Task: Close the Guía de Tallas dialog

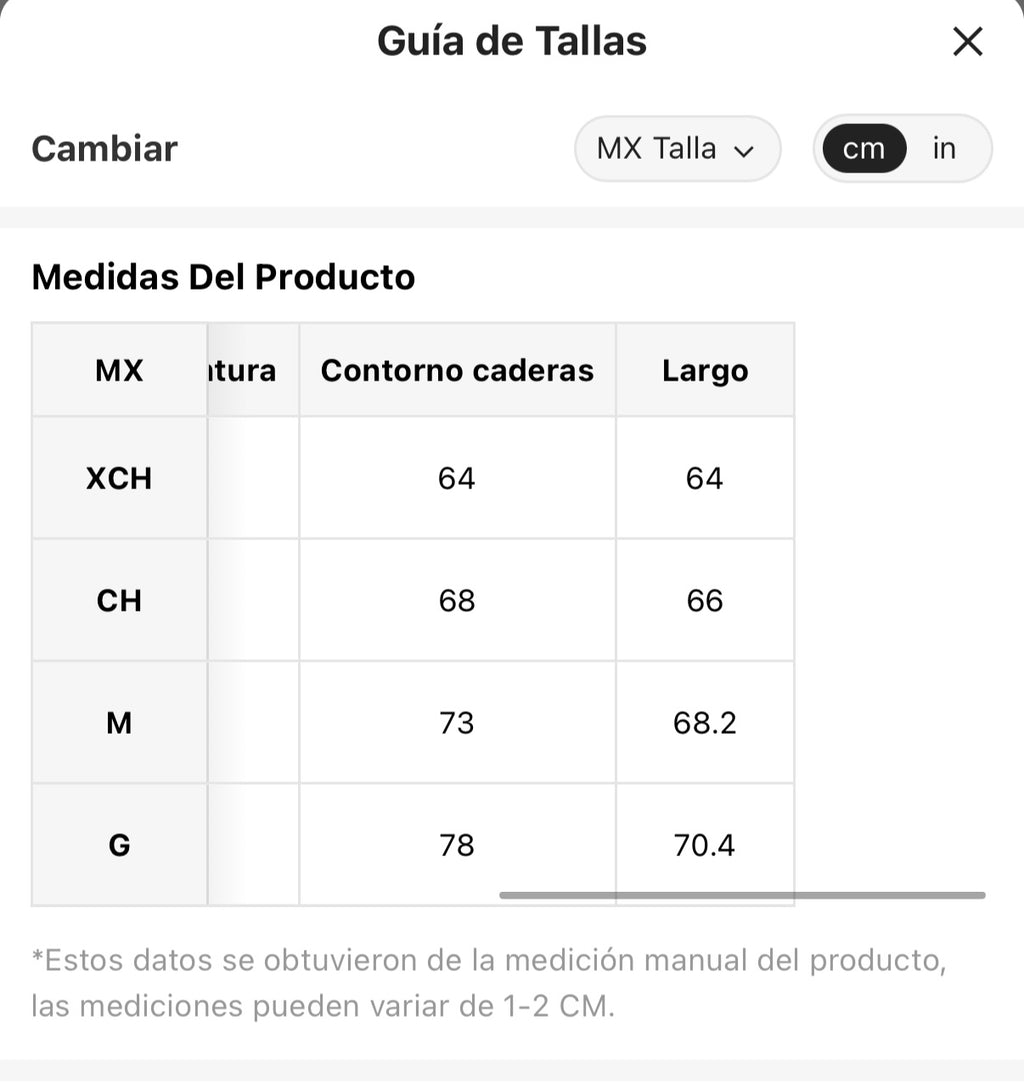Action: 967,42
